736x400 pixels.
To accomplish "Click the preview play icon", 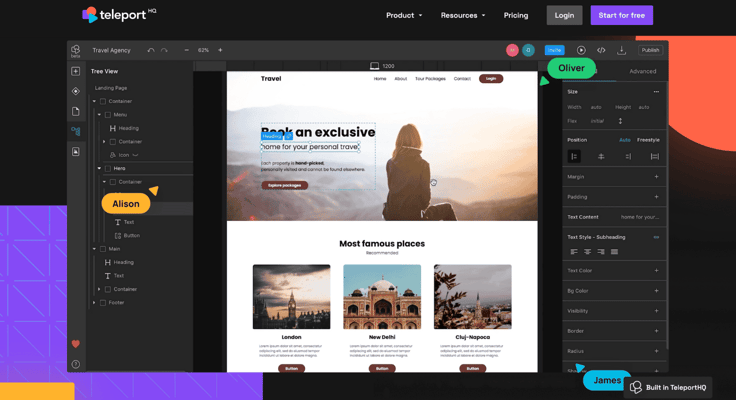I will click(581, 50).
